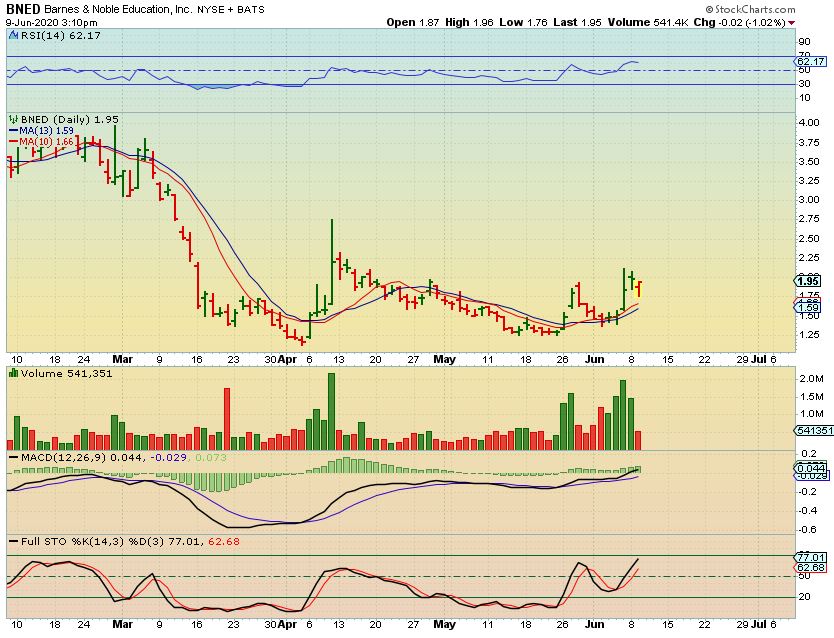This screenshot has height=638, width=834.
Task: Click the tall red volume bar in March
Action: coord(227,419)
